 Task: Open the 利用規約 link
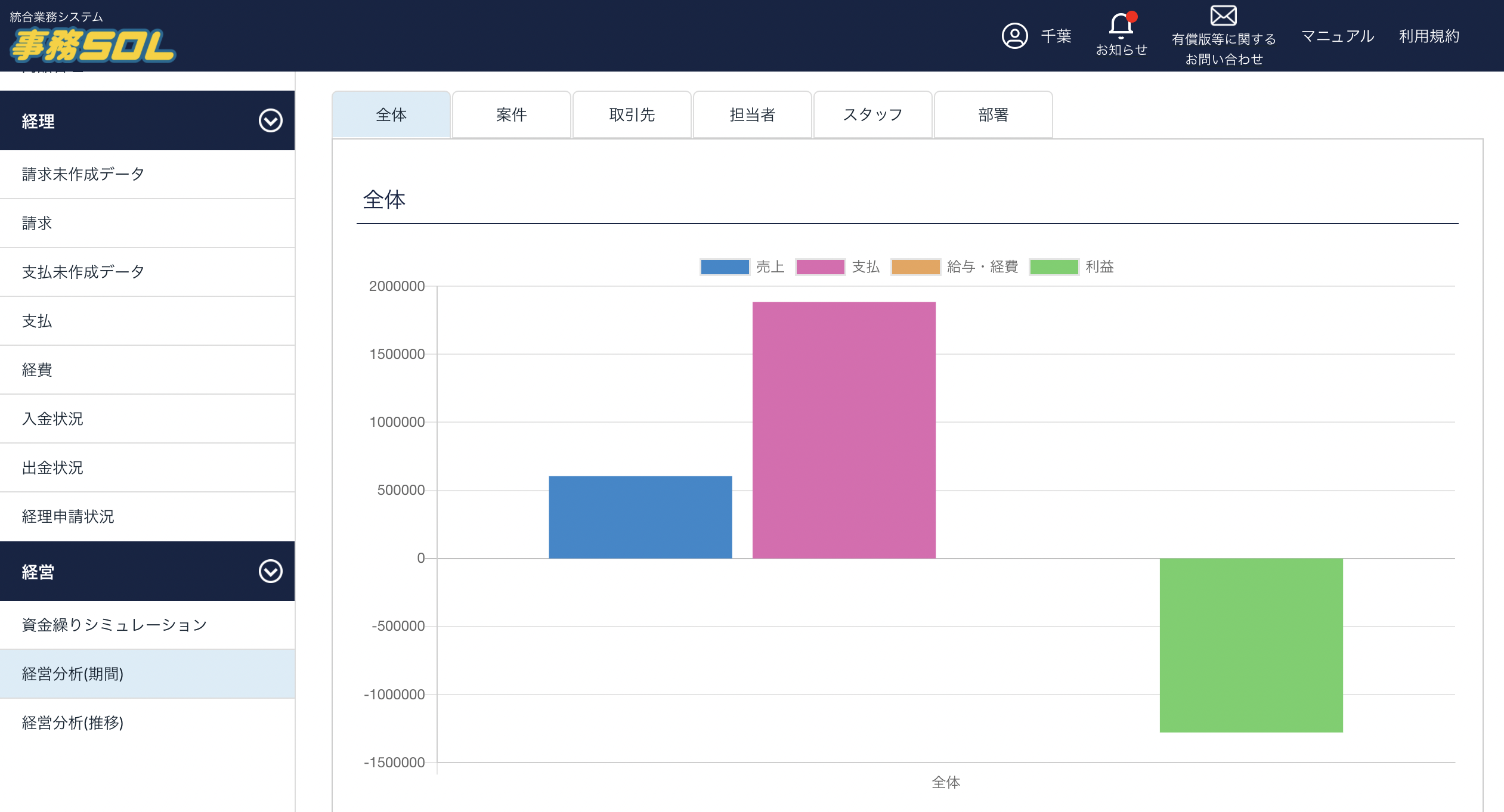(x=1429, y=36)
